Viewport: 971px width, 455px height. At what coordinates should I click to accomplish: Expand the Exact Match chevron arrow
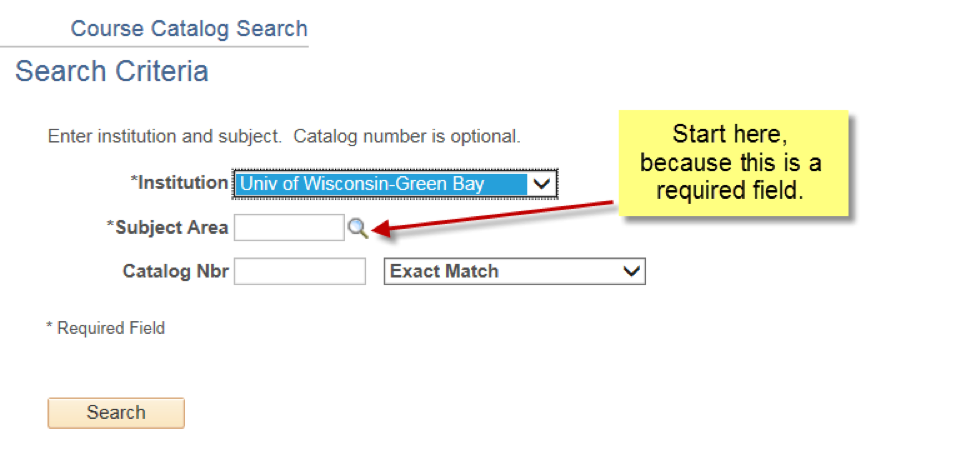click(x=631, y=272)
